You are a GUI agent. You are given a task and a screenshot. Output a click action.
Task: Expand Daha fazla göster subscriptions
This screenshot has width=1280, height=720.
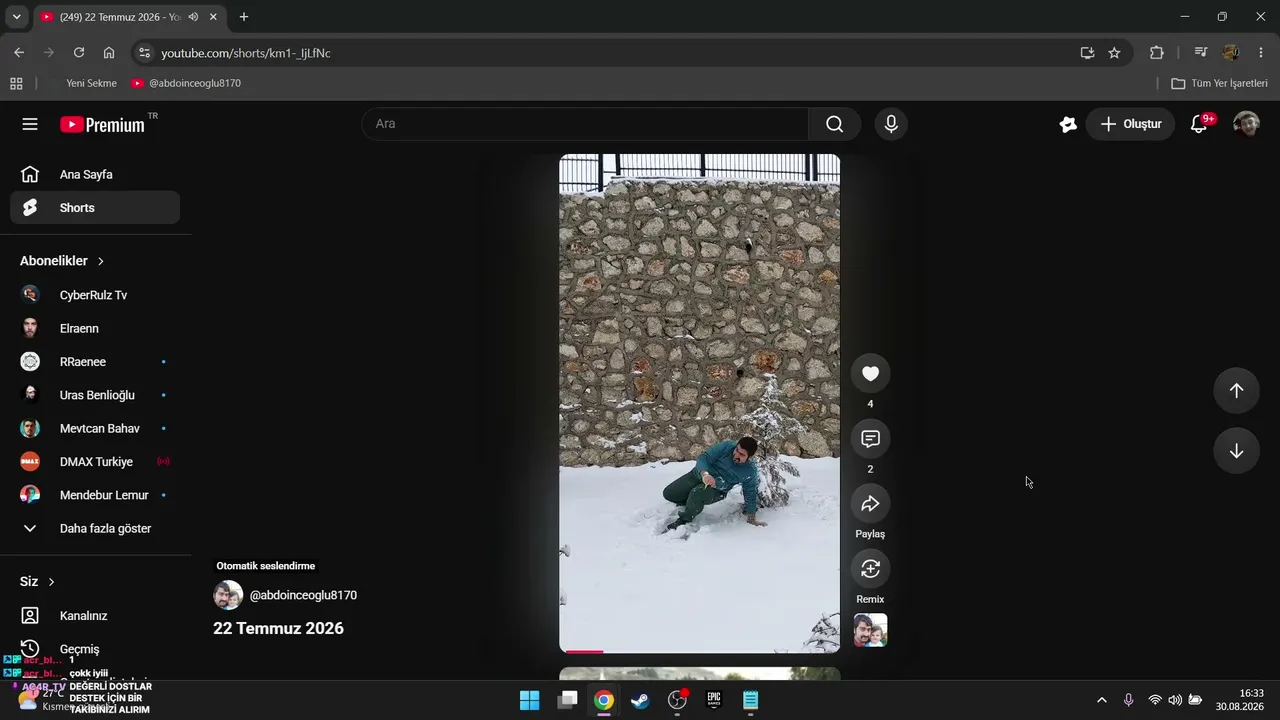pyautogui.click(x=95, y=528)
